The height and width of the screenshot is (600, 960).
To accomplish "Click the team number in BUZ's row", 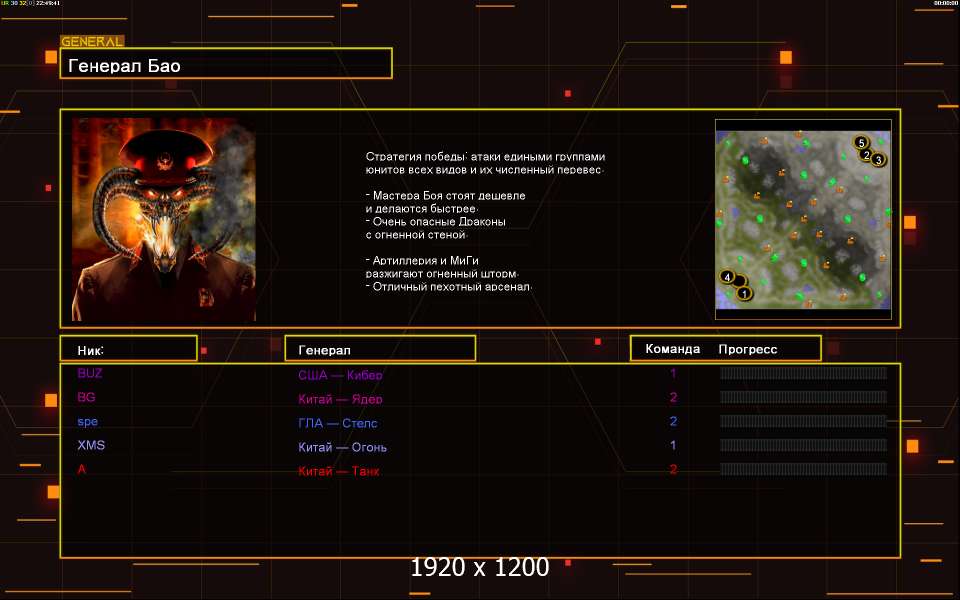I will 673,373.
